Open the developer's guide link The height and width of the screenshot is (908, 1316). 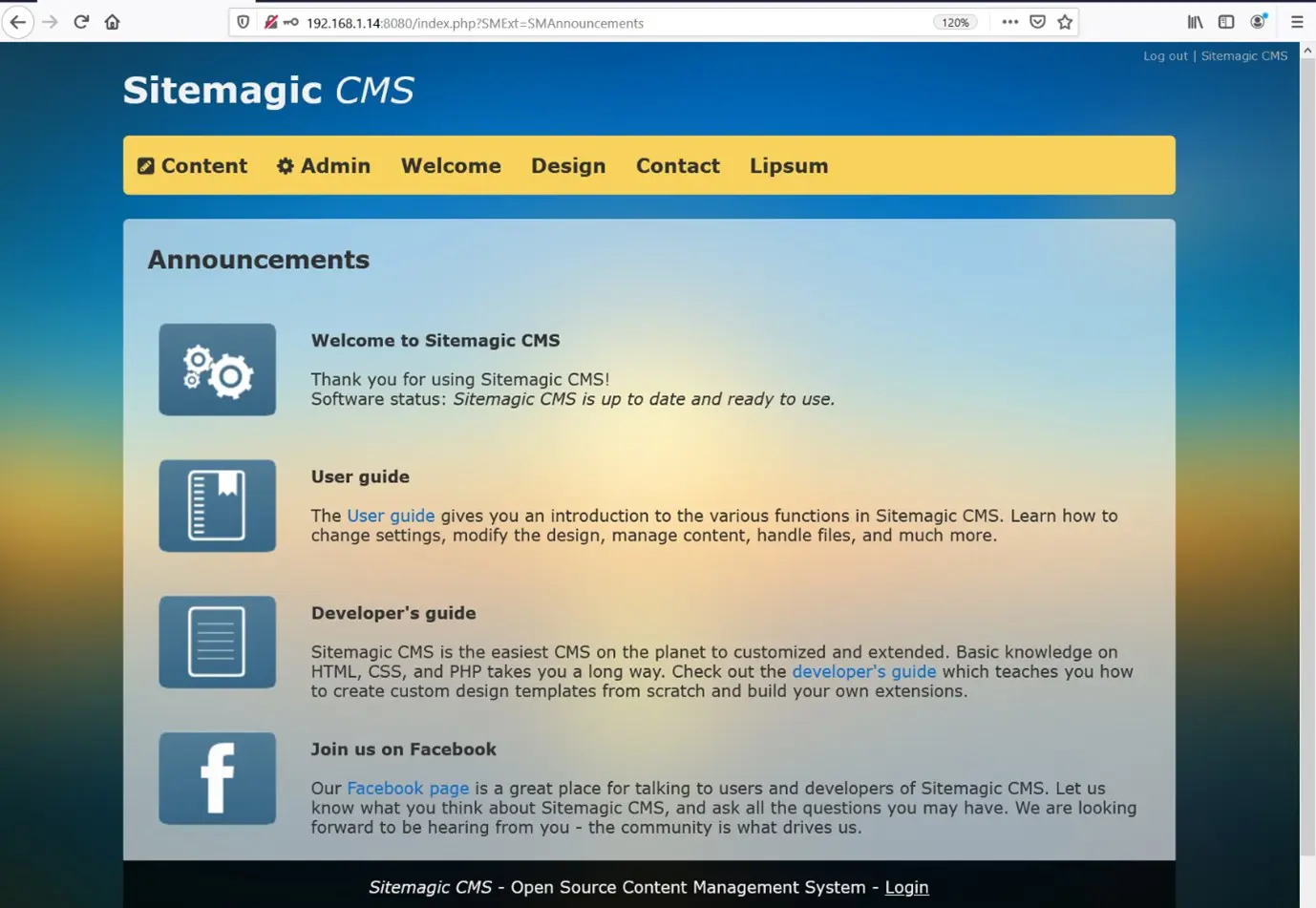(863, 671)
